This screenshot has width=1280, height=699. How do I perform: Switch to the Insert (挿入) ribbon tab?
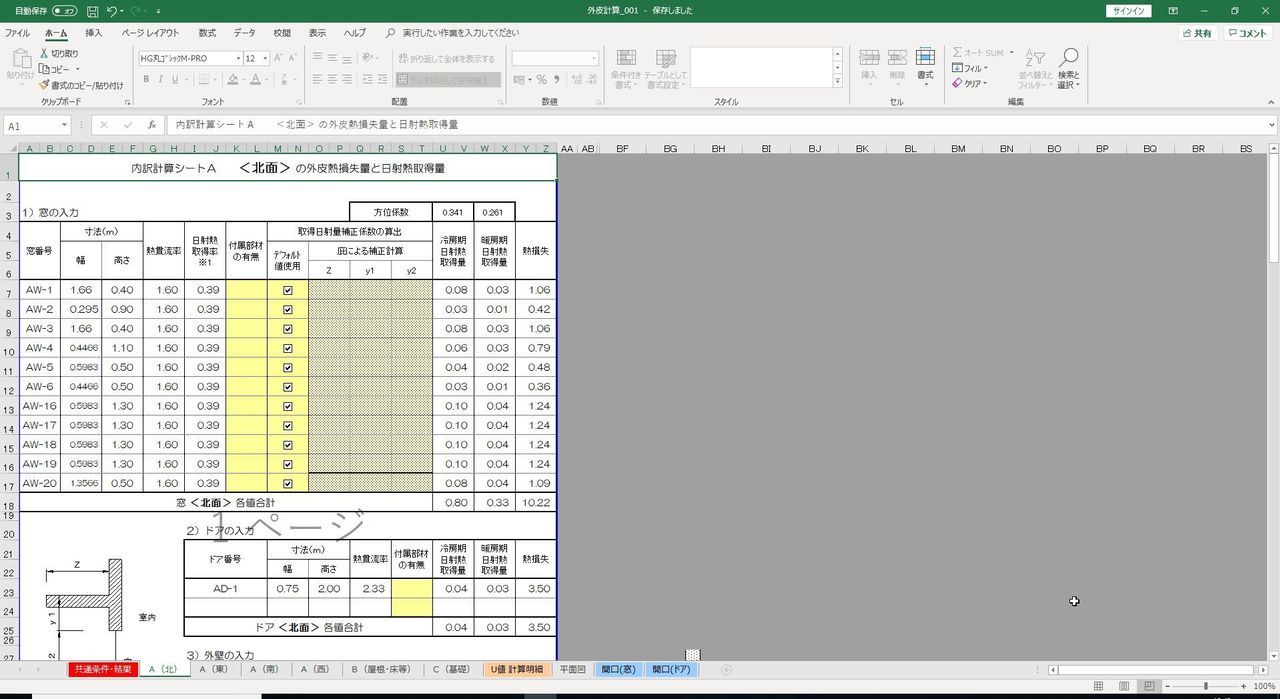tap(93, 33)
